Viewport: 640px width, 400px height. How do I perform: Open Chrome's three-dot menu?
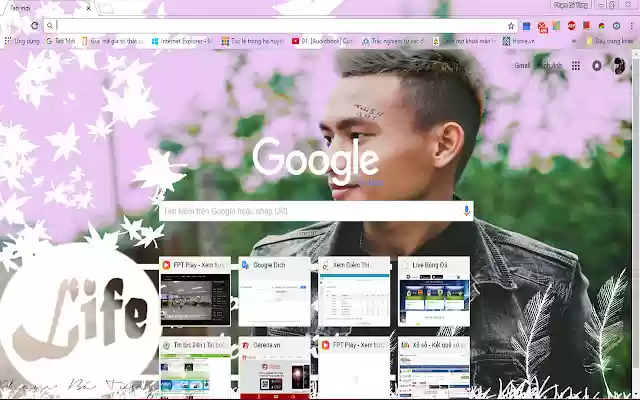[631, 26]
